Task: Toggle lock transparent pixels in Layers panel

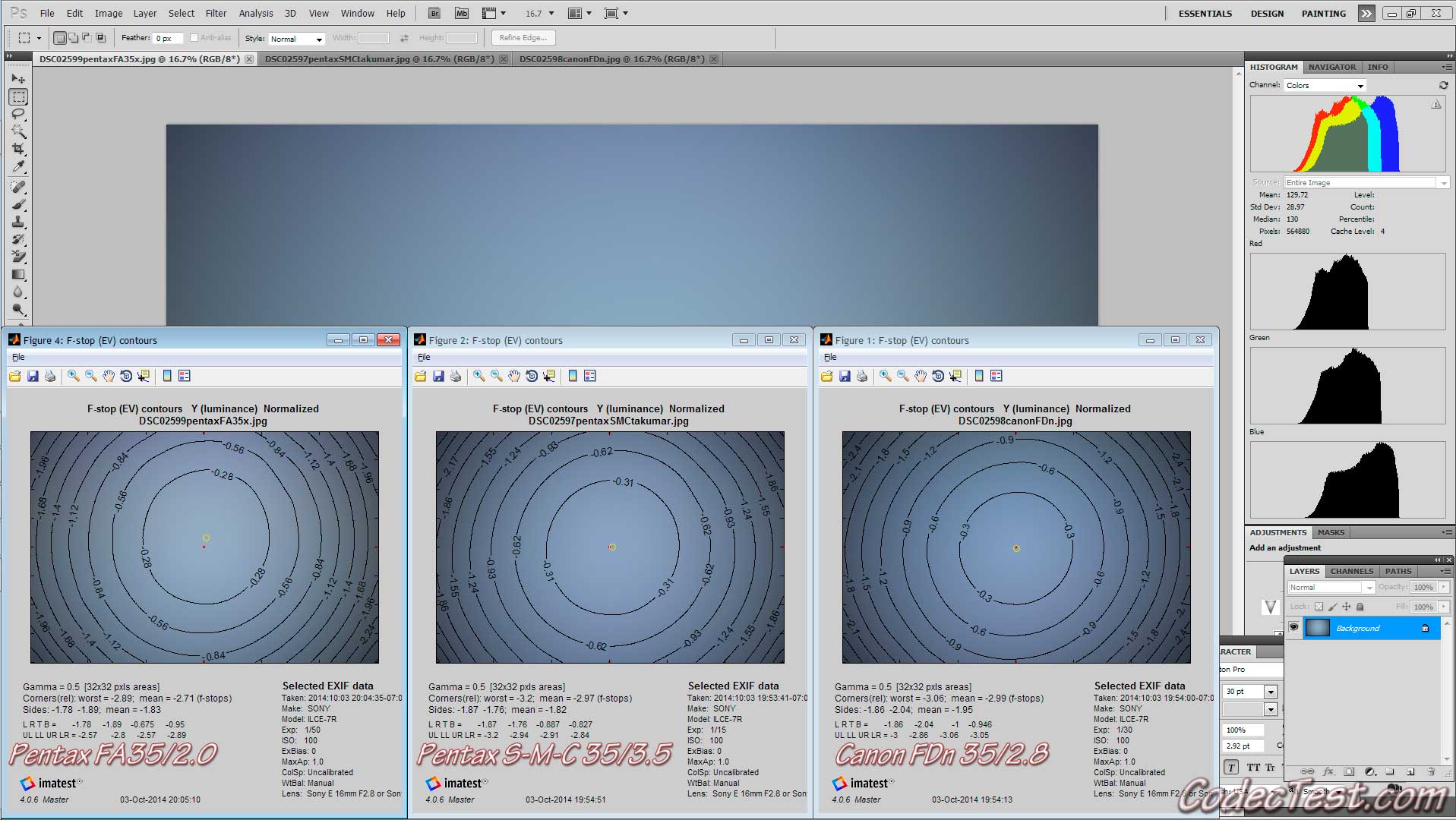Action: 1319,607
